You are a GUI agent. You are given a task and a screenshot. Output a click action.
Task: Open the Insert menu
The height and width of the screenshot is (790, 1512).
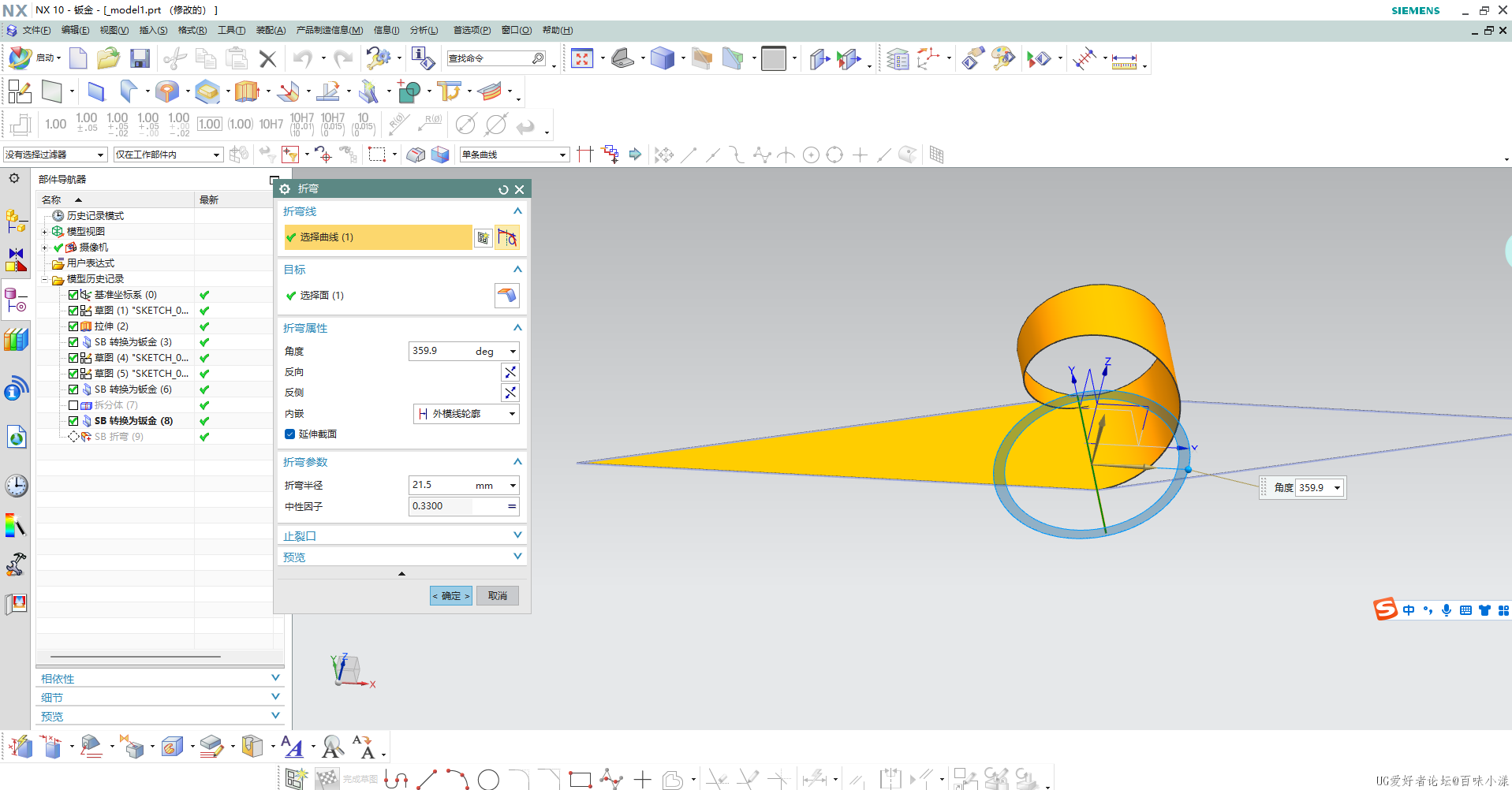click(x=153, y=30)
